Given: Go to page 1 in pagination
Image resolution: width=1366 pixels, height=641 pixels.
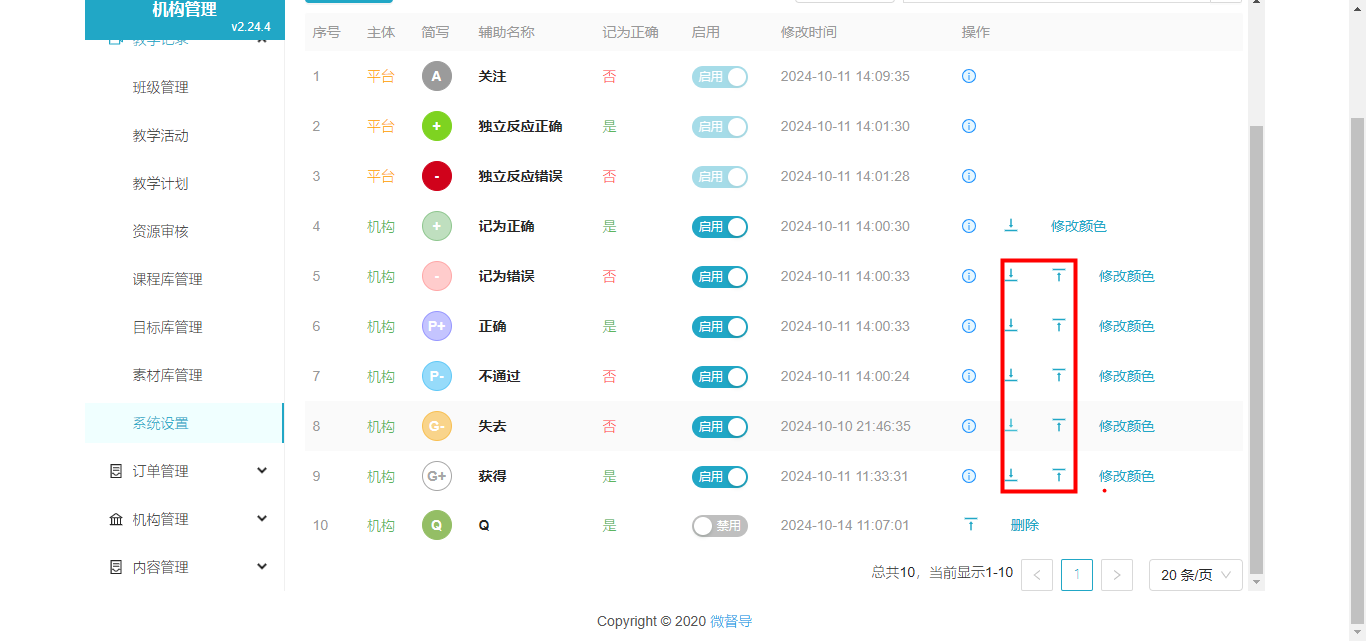Looking at the screenshot, I should (x=1077, y=575).
